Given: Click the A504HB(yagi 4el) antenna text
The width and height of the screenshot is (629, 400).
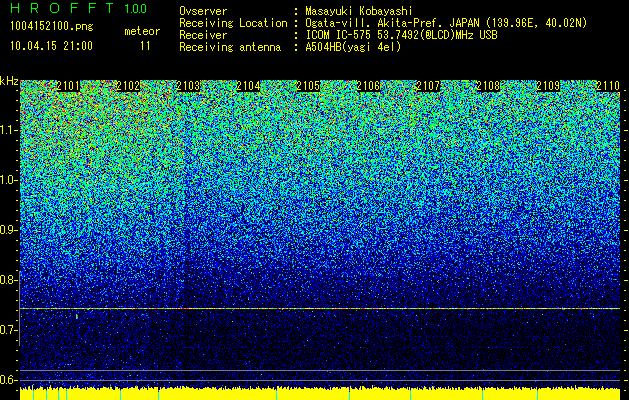Looking at the screenshot, I should tap(353, 47).
